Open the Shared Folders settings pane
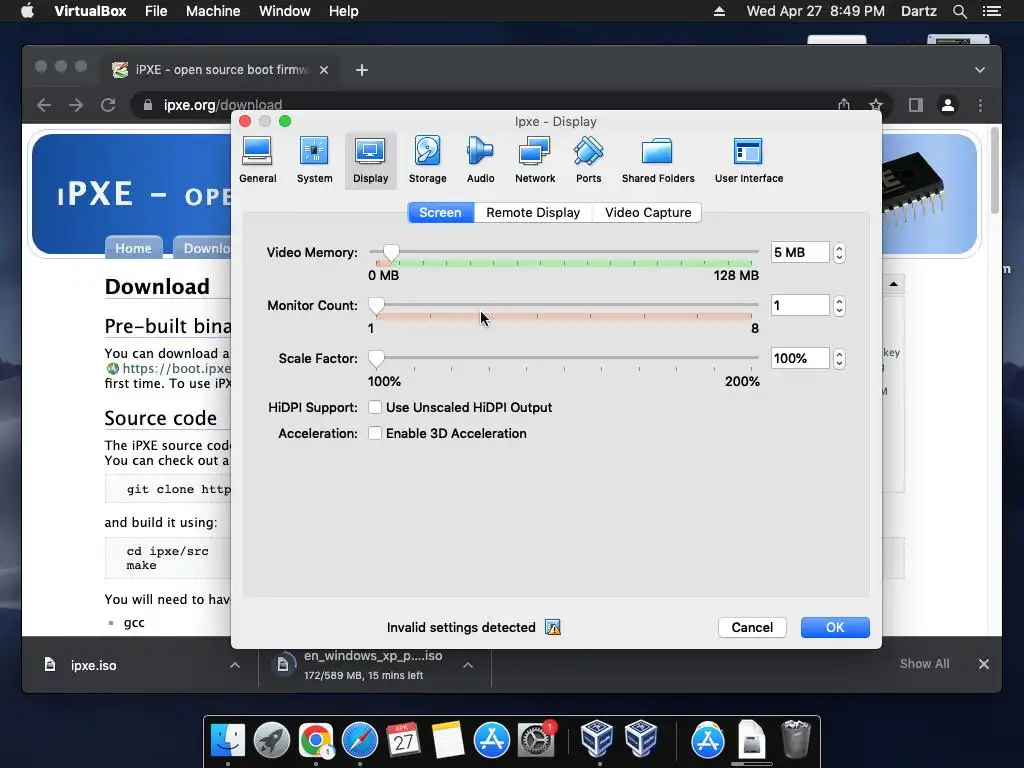This screenshot has height=768, width=1024. pyautogui.click(x=658, y=161)
